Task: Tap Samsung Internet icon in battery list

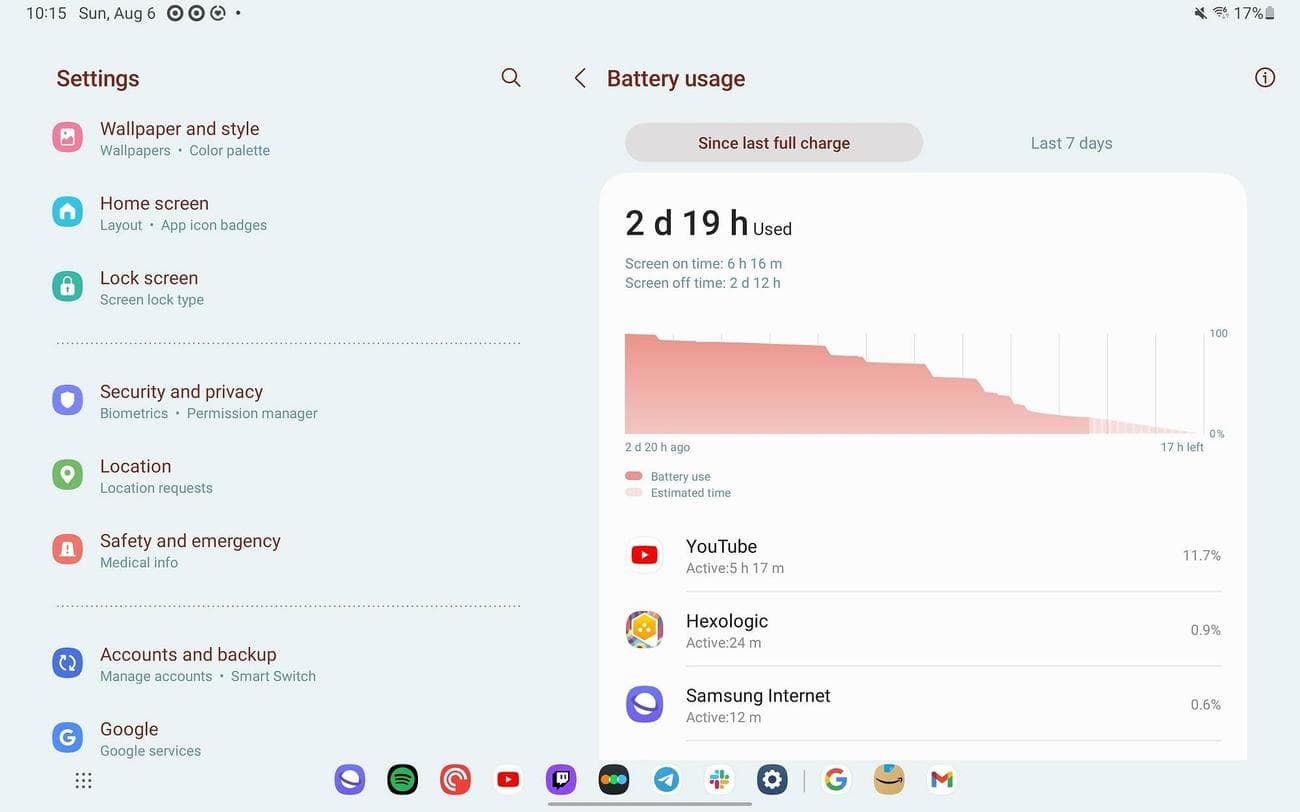Action: click(644, 704)
